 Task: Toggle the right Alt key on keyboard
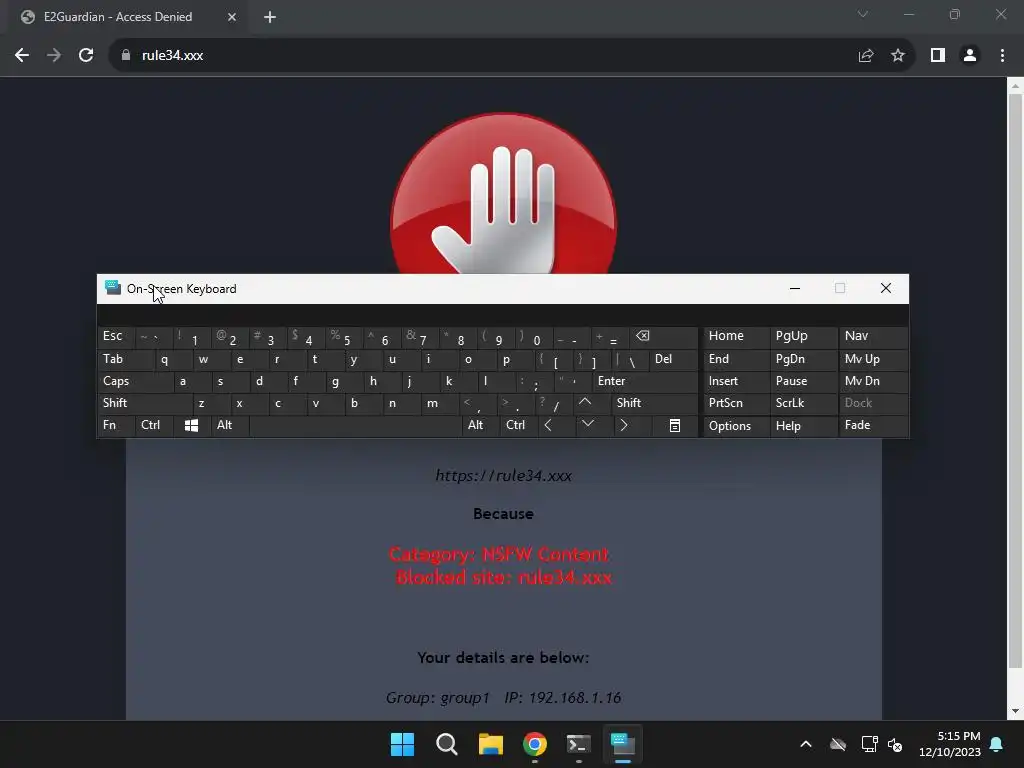pos(481,425)
